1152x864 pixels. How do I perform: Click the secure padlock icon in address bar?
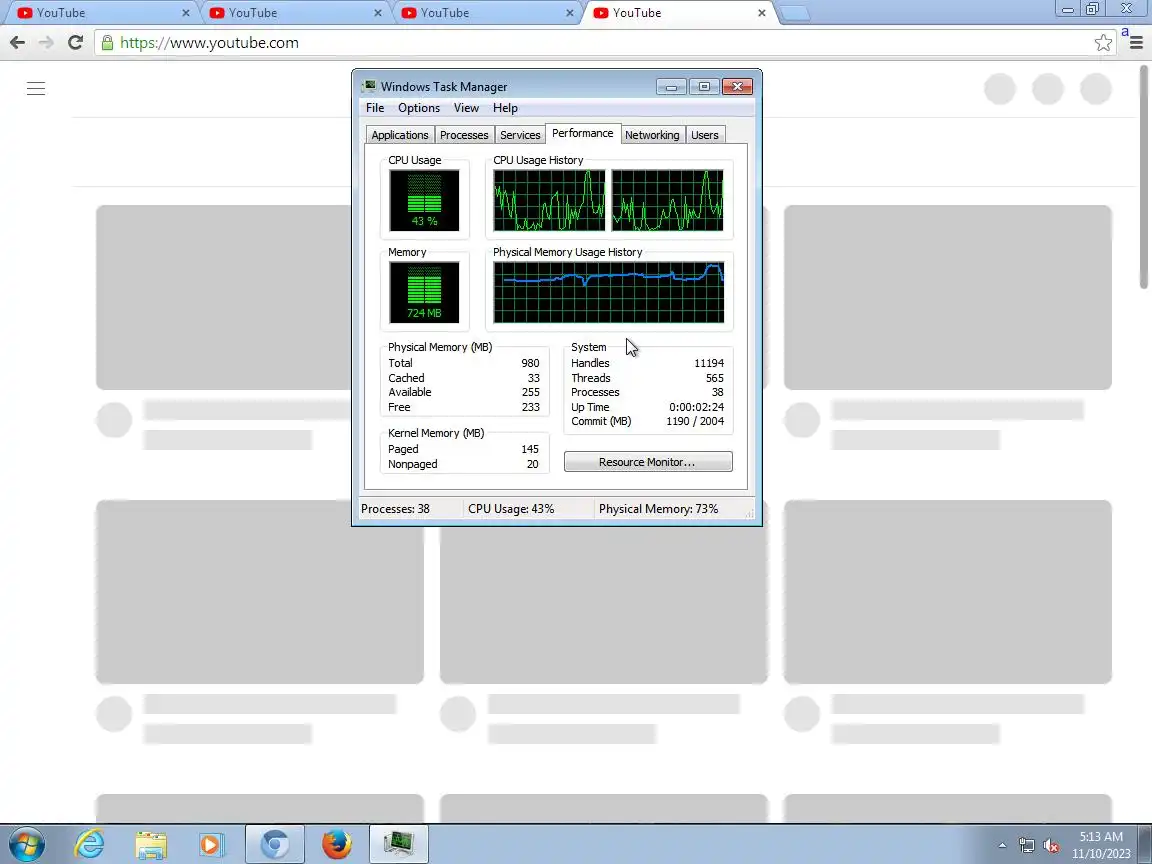point(107,43)
